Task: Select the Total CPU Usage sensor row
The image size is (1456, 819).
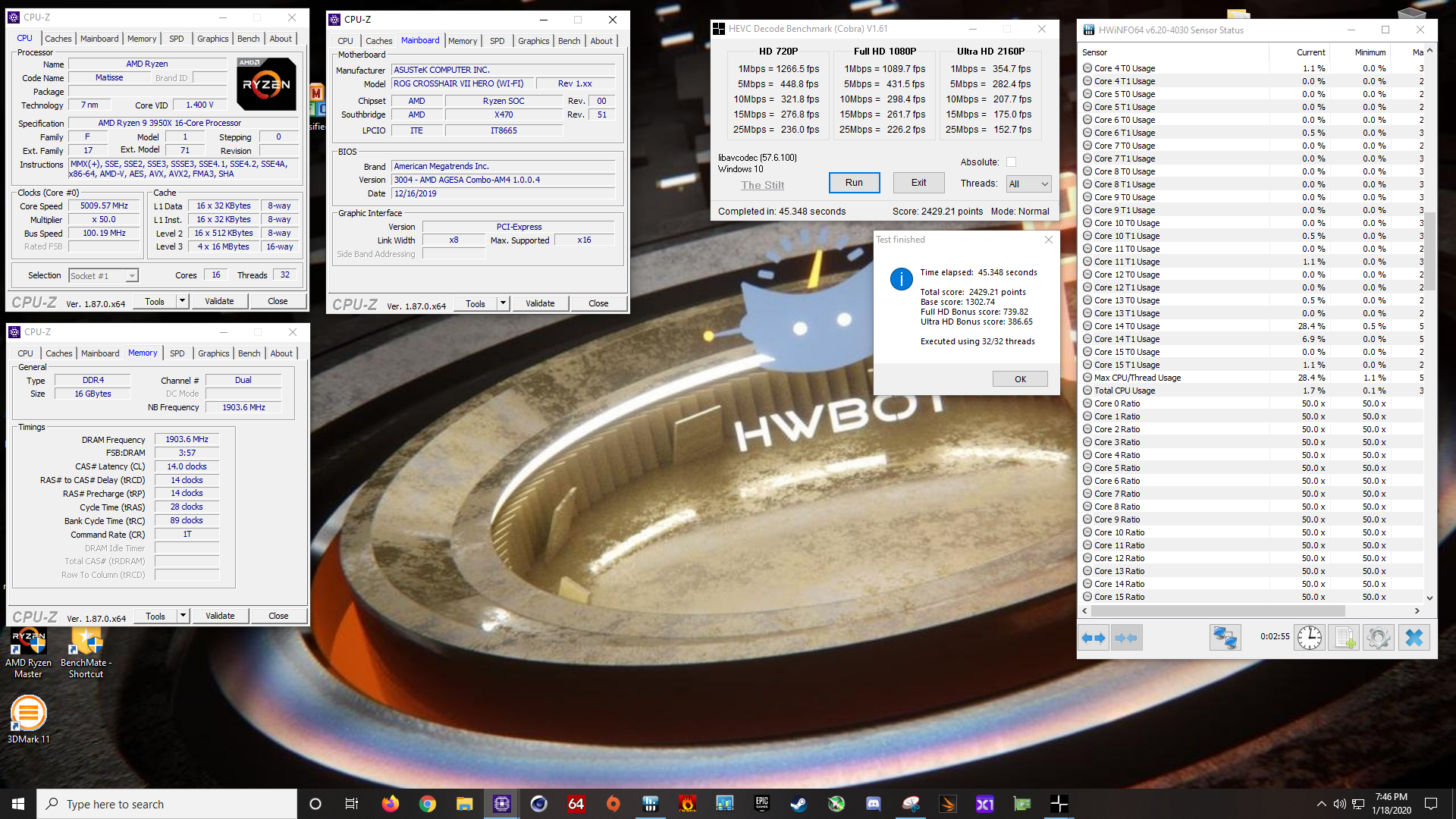Action: pos(1252,391)
